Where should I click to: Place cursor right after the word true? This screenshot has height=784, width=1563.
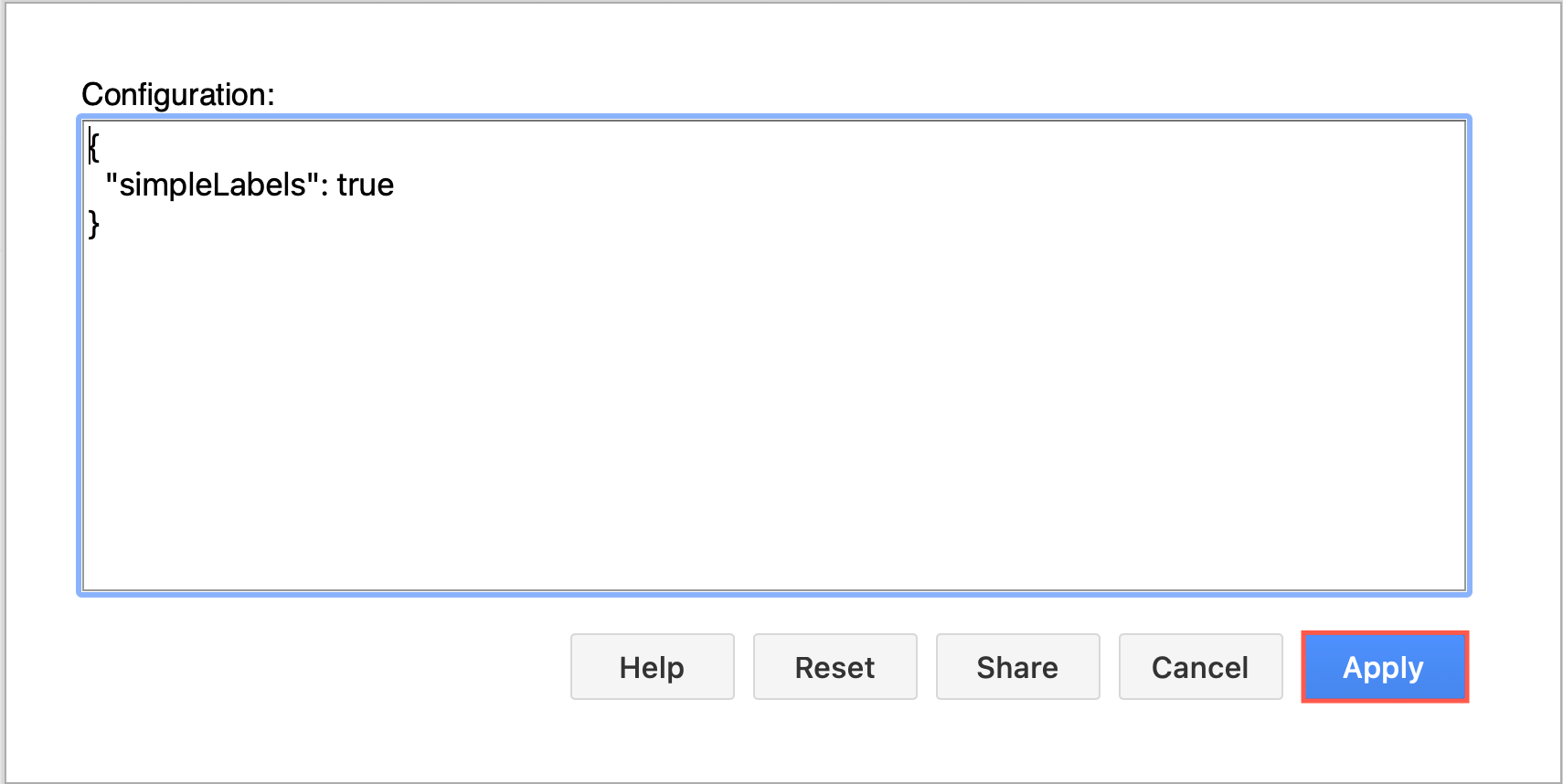click(x=395, y=185)
